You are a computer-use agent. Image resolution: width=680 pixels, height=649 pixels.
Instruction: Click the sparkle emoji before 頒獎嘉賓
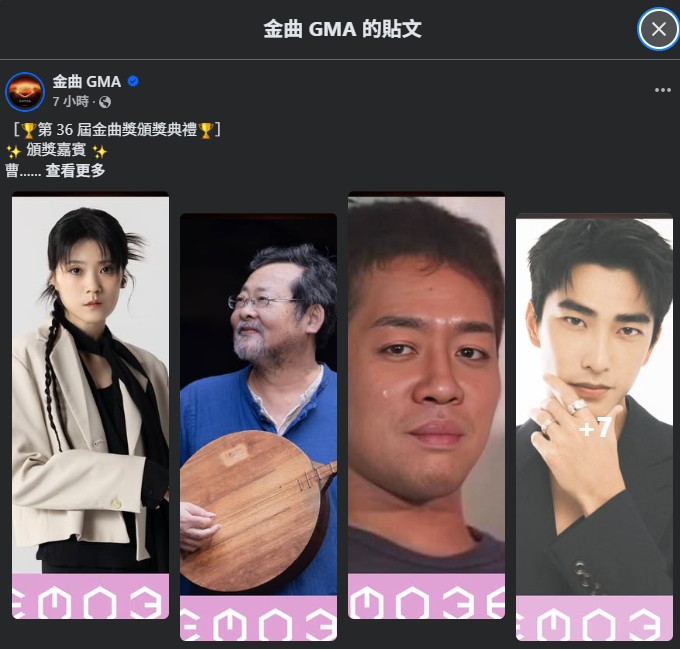[13, 151]
